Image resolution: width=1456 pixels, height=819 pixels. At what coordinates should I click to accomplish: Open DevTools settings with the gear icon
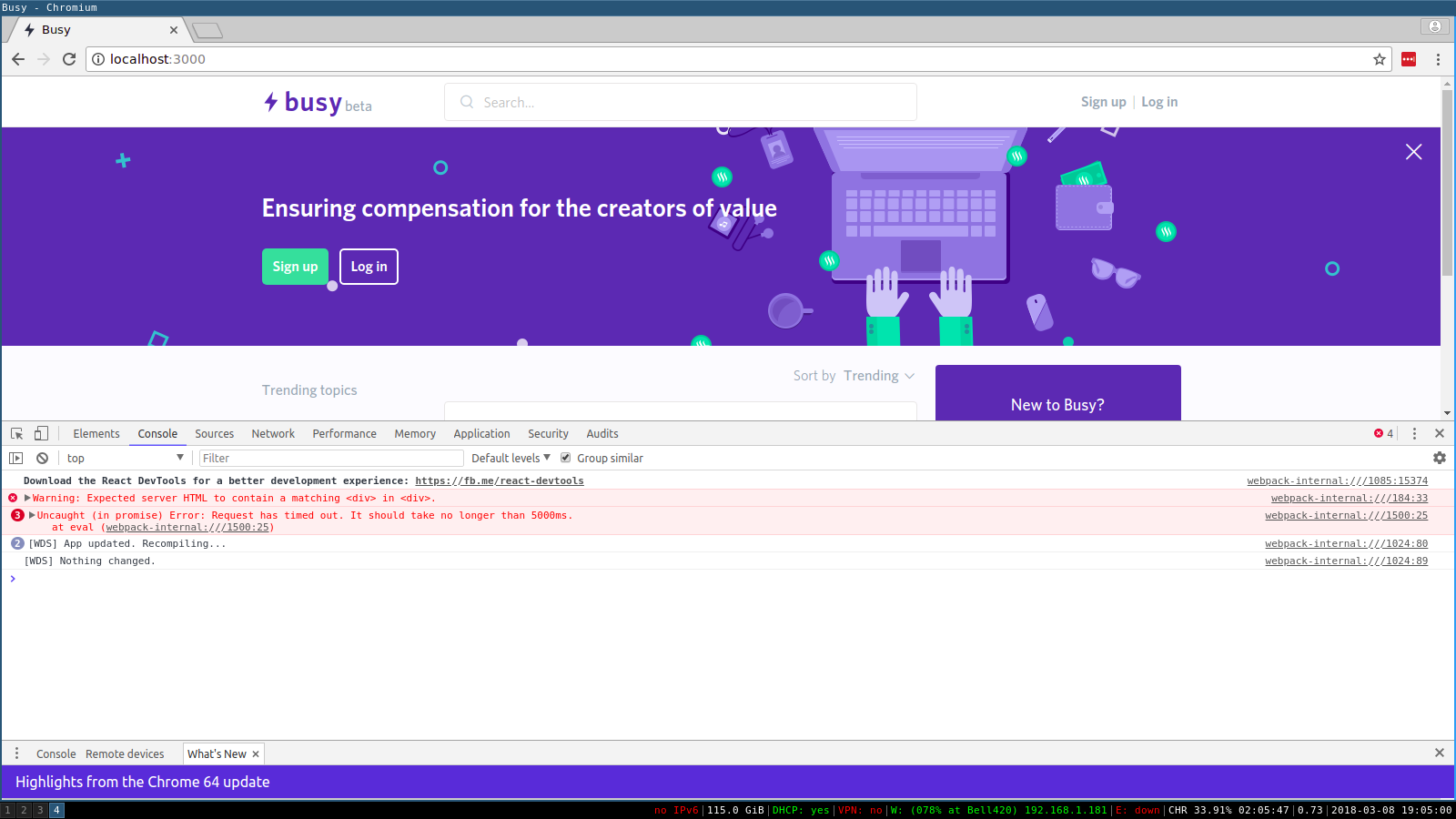click(1439, 458)
